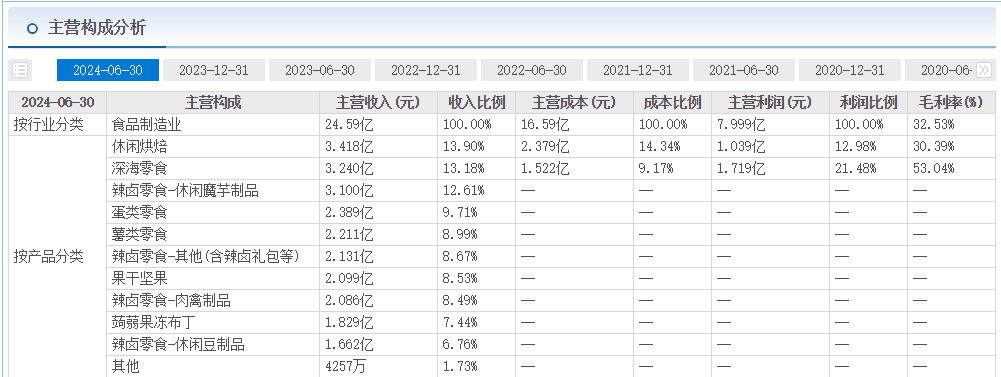Viewport: 1001px width, 377px height.
Task: Click the 主营构成 column header
Action: pos(213,102)
